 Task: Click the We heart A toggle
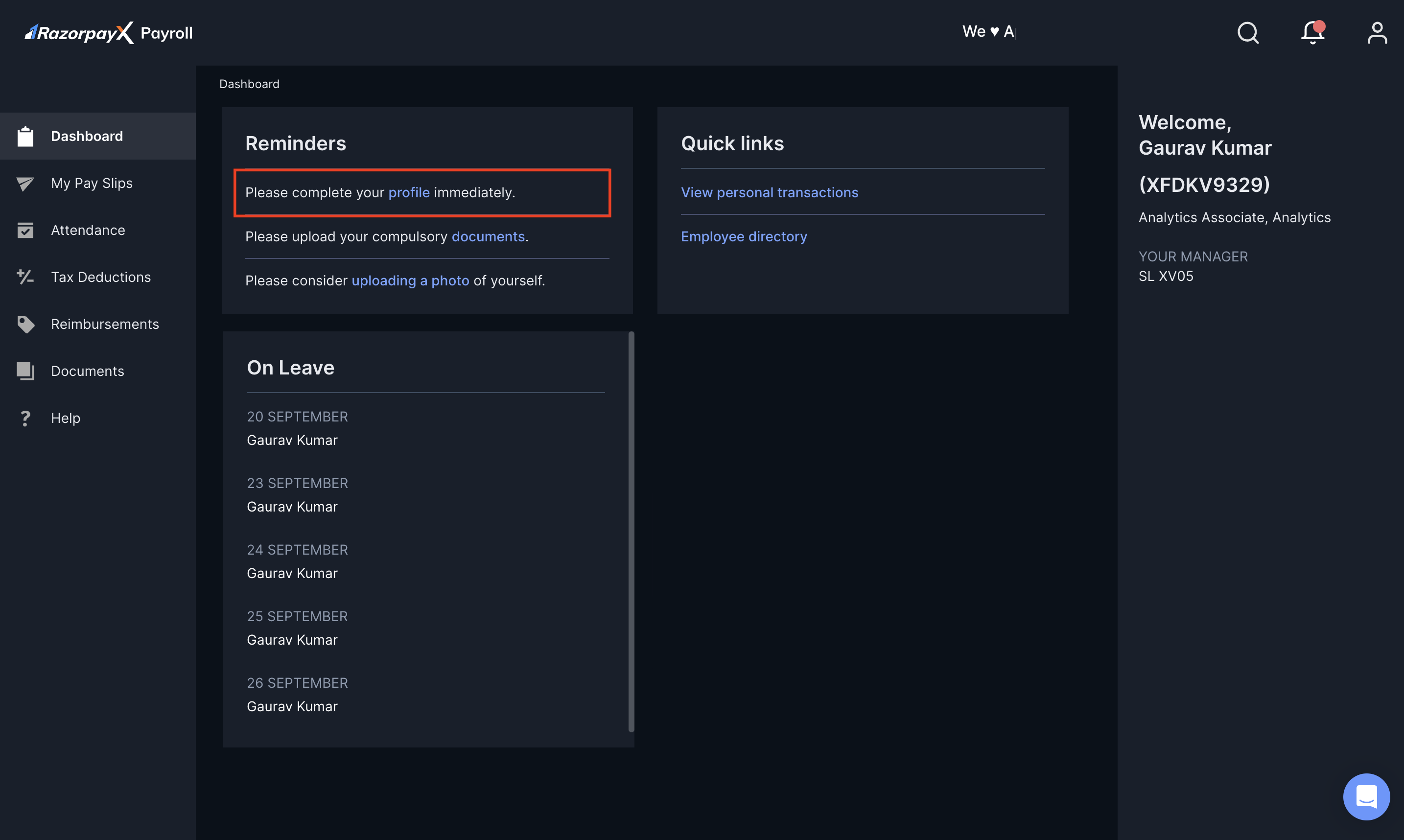[x=987, y=31]
